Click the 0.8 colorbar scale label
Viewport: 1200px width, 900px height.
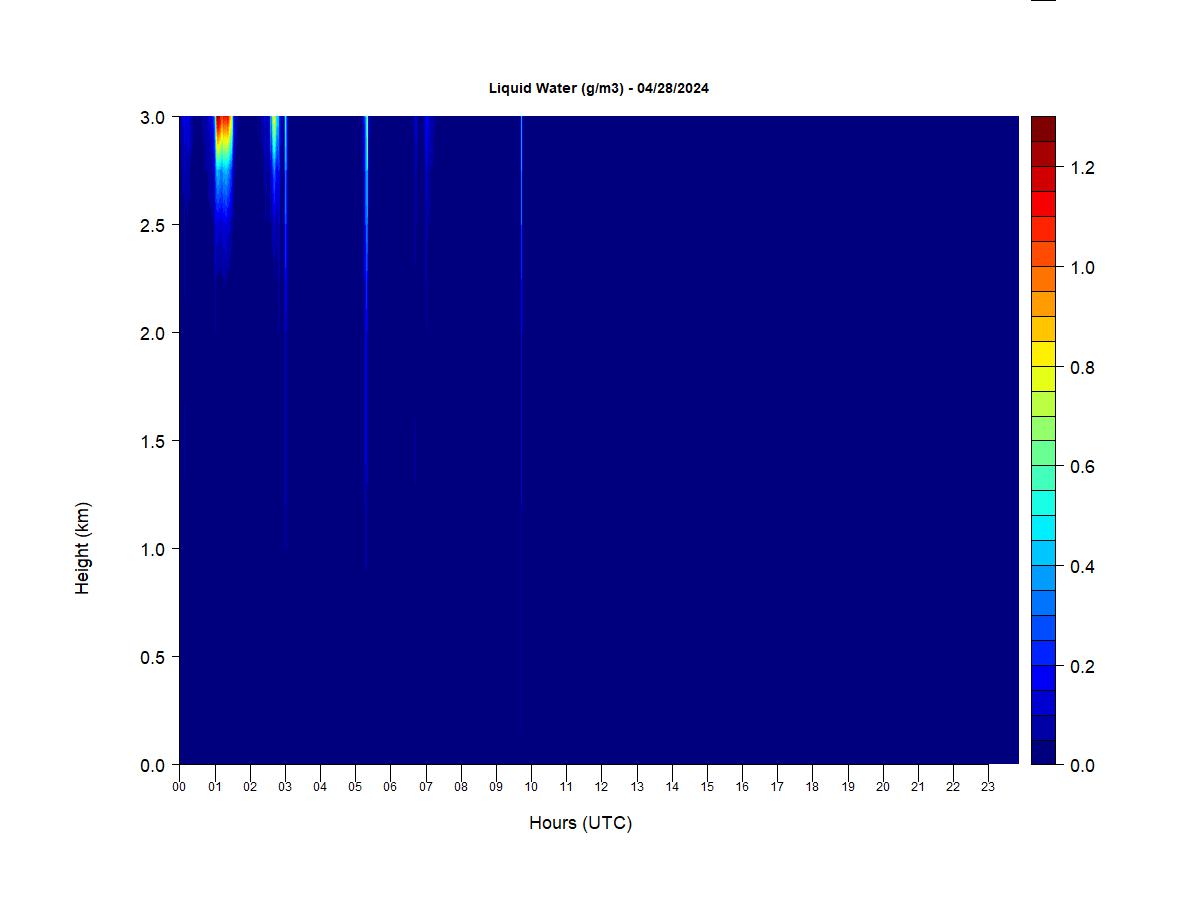[x=1082, y=368]
